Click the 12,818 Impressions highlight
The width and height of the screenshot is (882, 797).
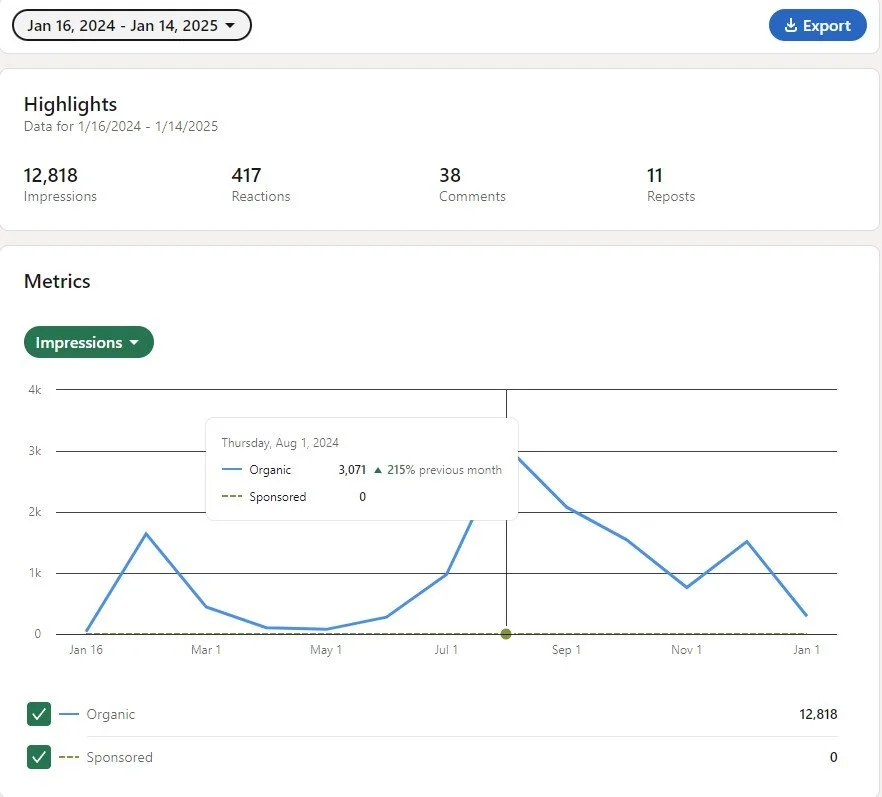[x=60, y=184]
